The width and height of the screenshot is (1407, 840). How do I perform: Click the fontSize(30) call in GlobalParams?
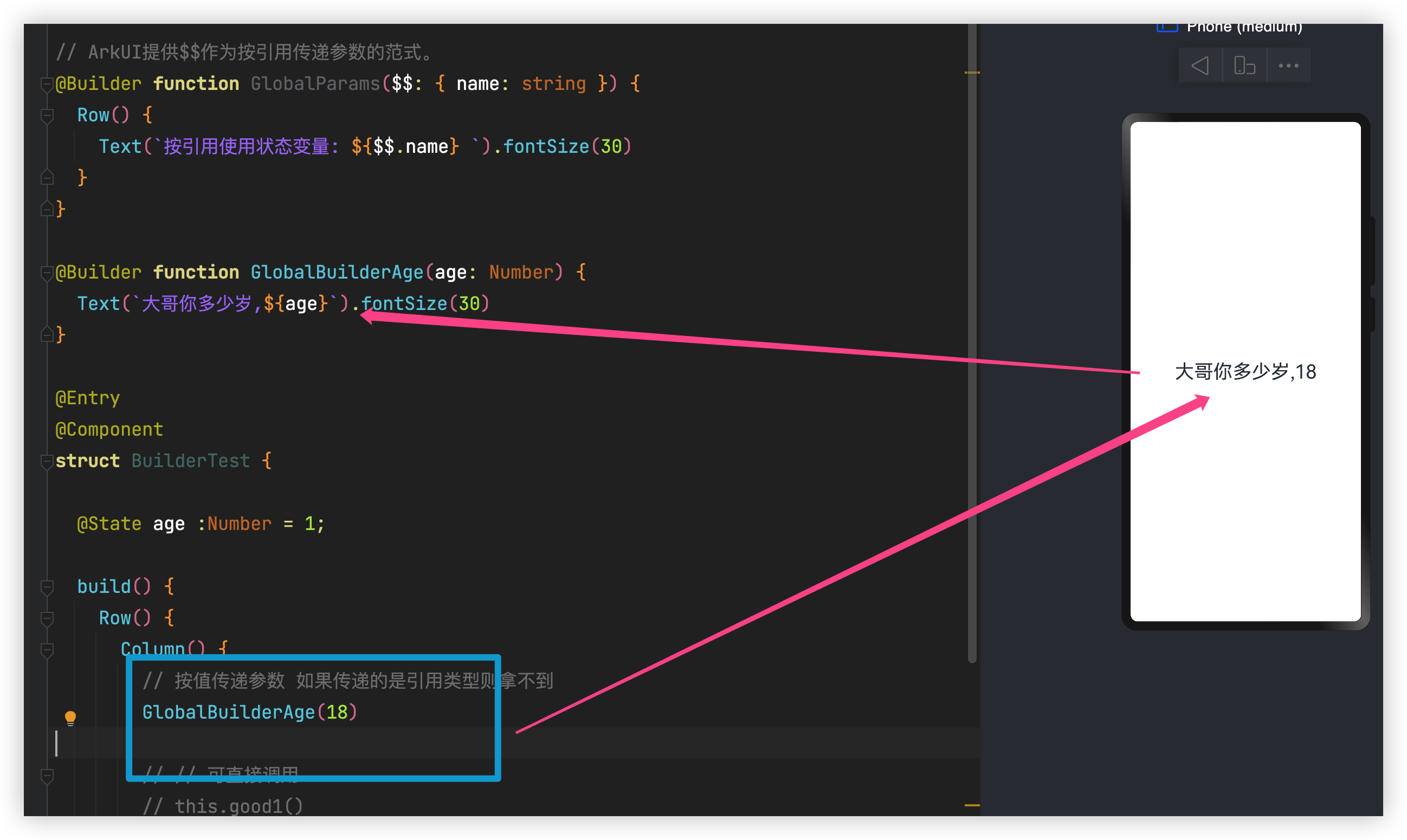pos(567,147)
